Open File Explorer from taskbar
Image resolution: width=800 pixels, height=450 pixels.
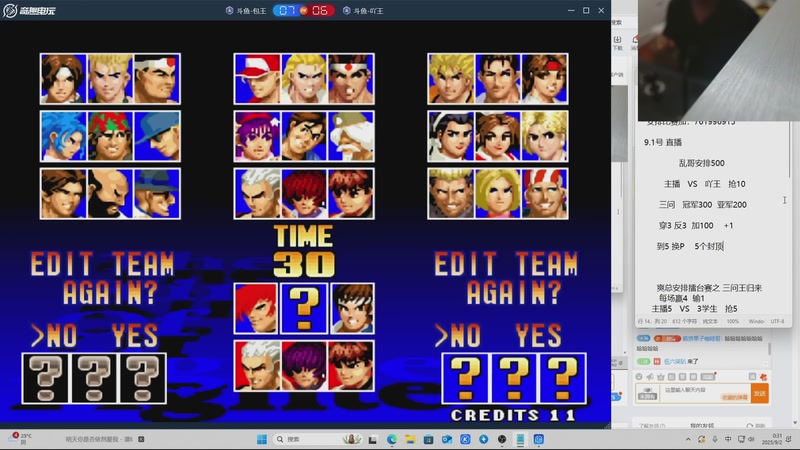coord(410,439)
